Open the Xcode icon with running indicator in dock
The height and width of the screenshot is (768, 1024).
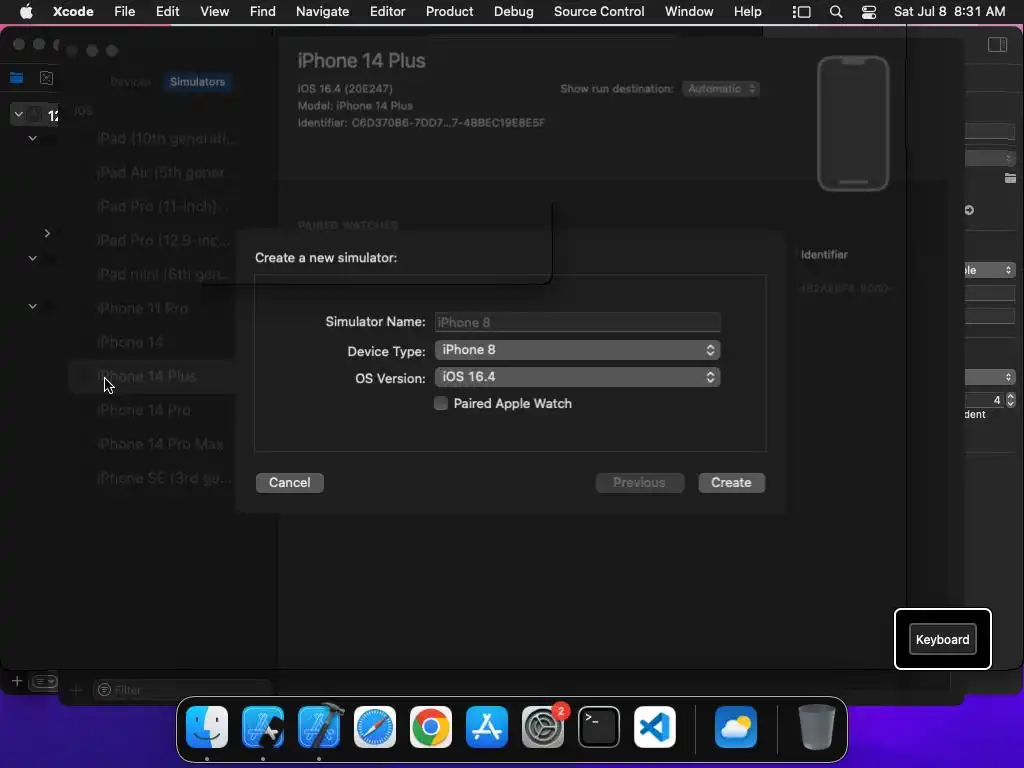320,727
